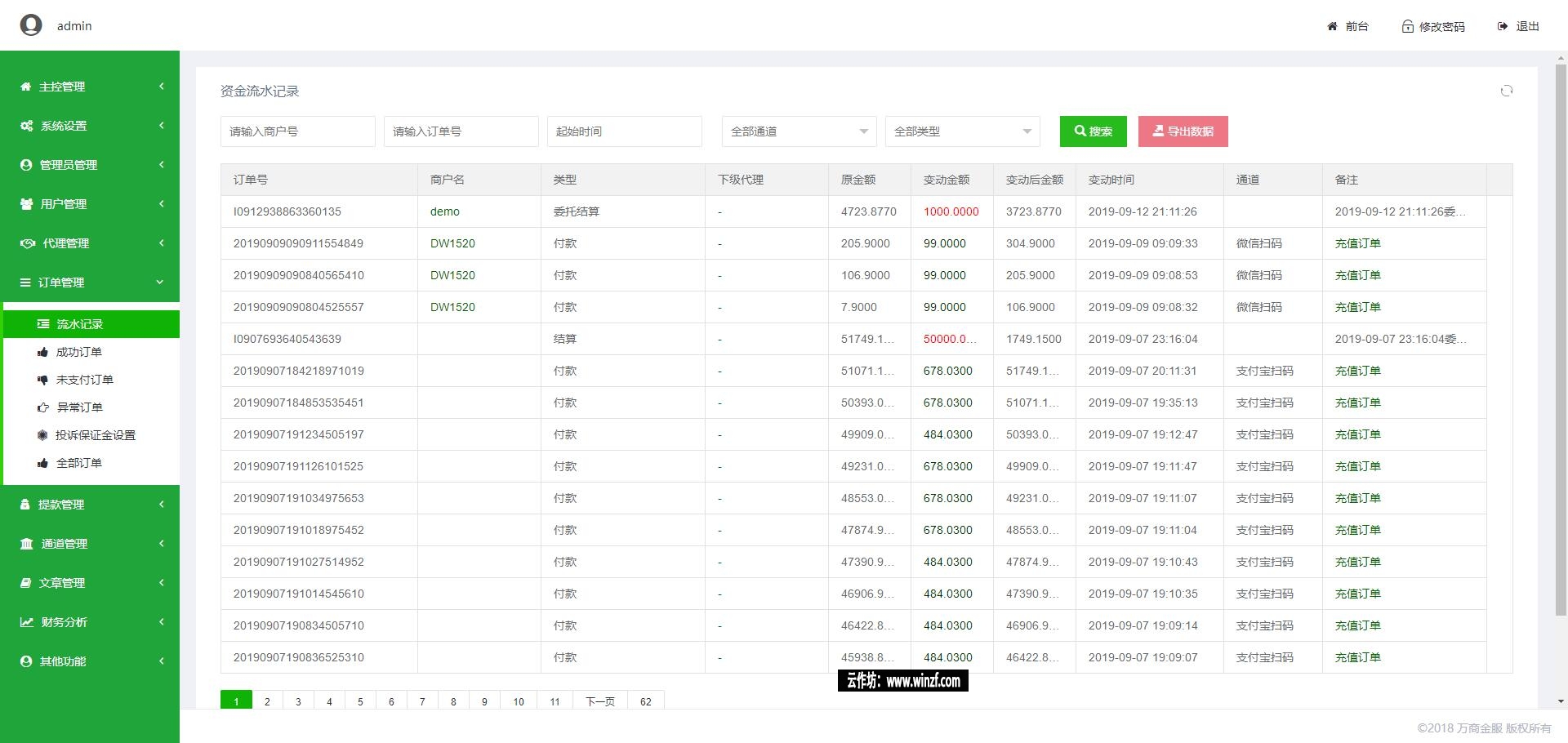
Task: Click the refresh icon in panel corner
Action: pyautogui.click(x=1507, y=91)
